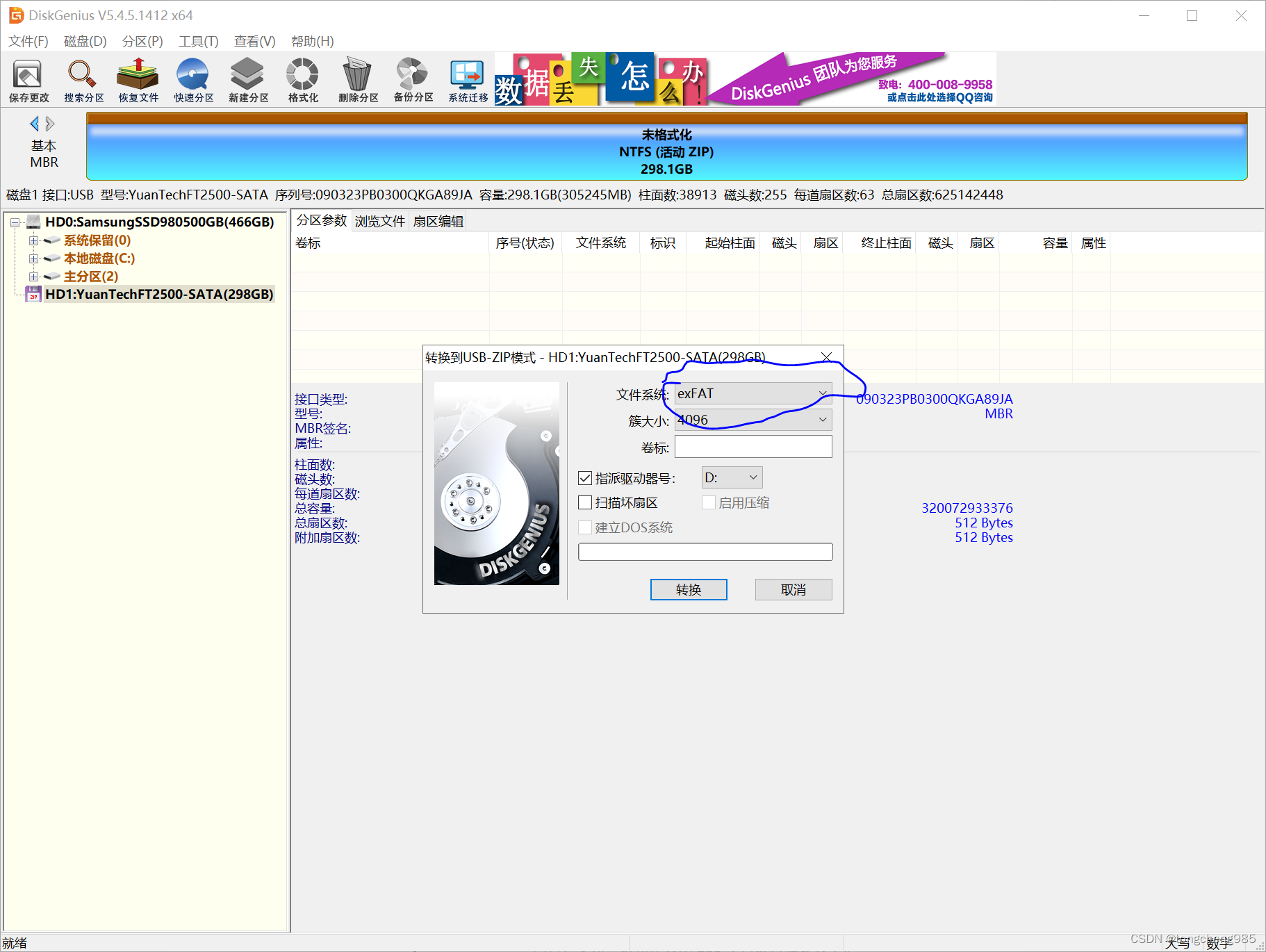Select HD1:YuanTechFT2500-SATA(298GB) in the tree

pos(159,294)
